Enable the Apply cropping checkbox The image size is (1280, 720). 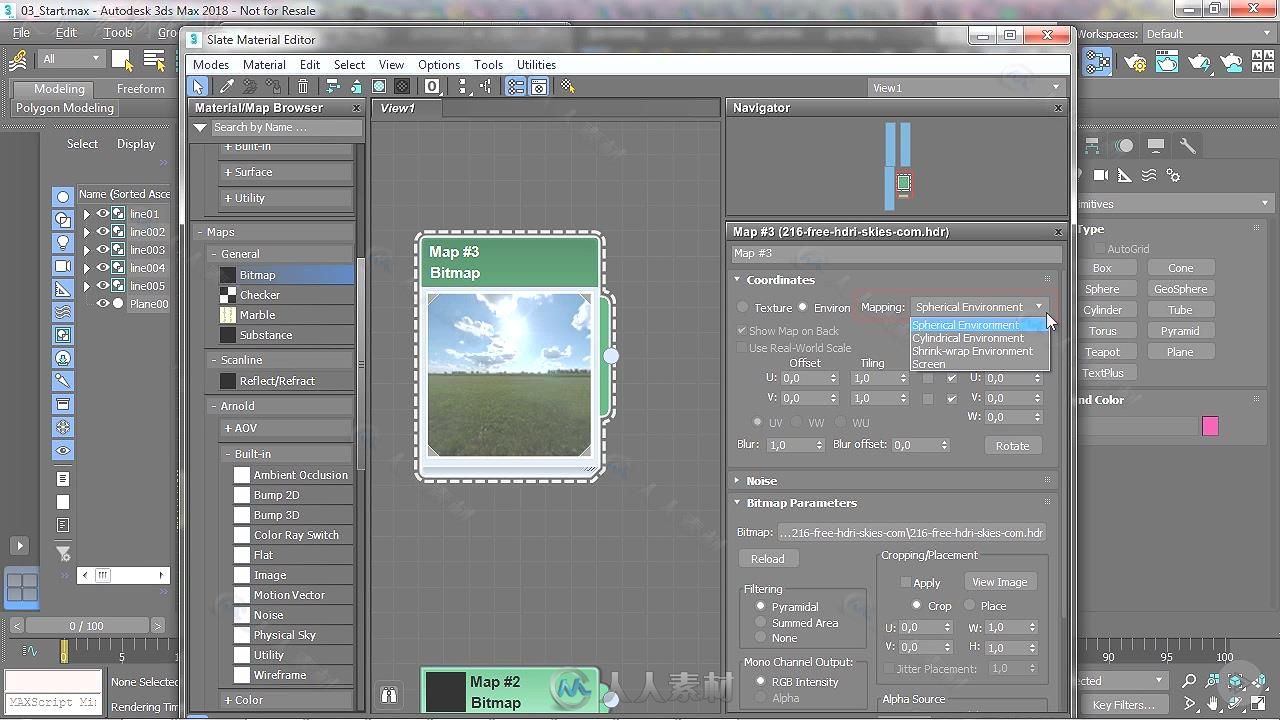(x=906, y=582)
